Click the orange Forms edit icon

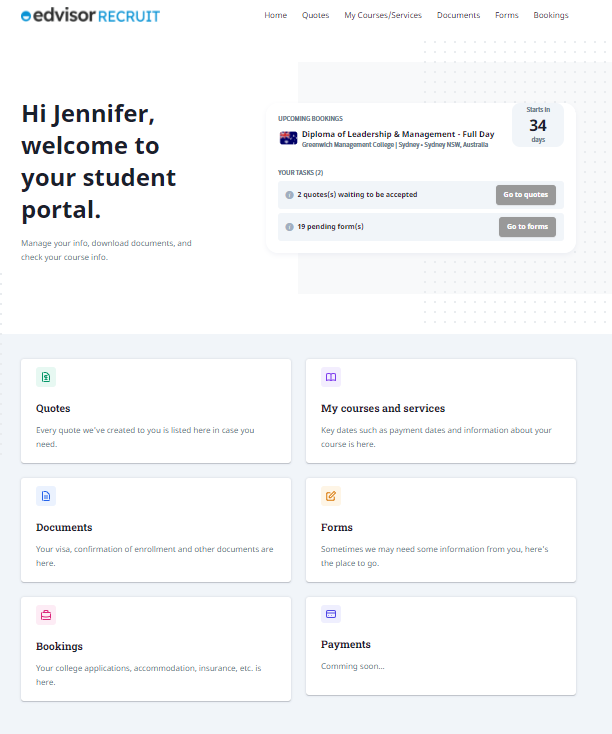point(331,496)
